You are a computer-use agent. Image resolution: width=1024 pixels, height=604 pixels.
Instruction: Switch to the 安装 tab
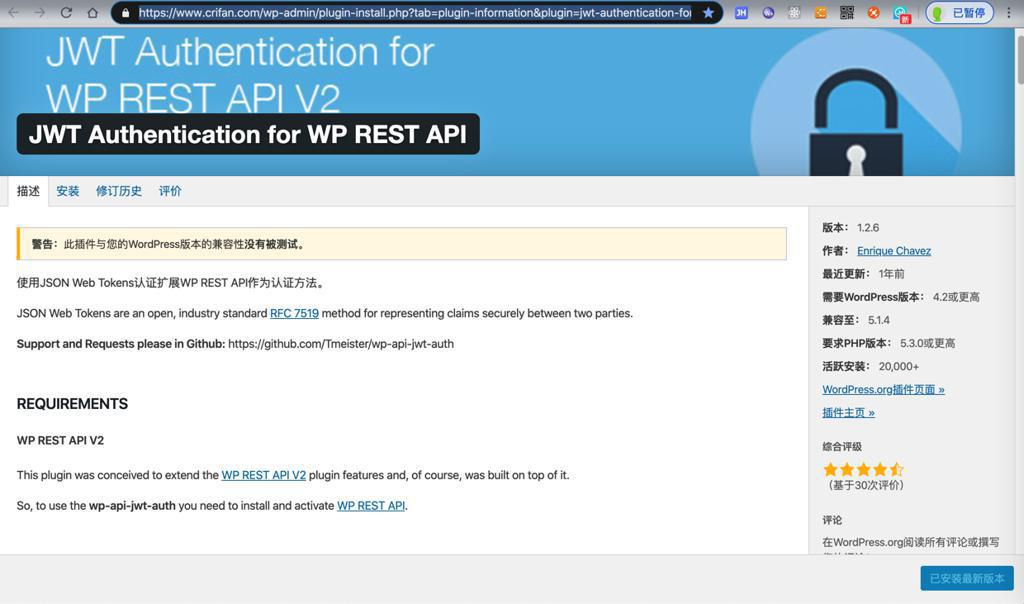pyautogui.click(x=67, y=191)
